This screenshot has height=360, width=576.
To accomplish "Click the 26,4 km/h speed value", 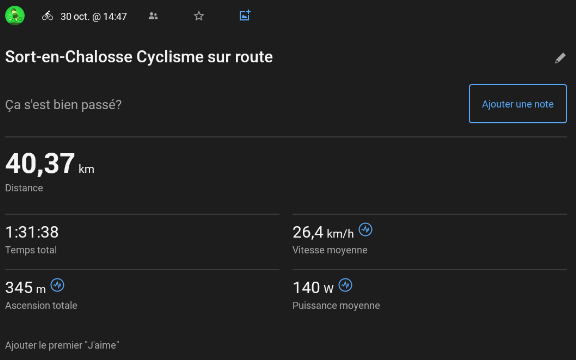I will [x=323, y=232].
